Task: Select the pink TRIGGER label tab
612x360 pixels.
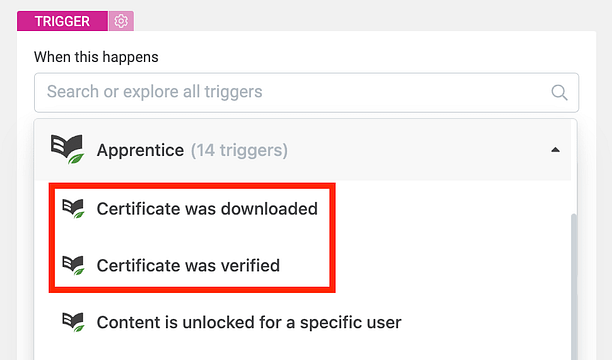Action: point(62,21)
